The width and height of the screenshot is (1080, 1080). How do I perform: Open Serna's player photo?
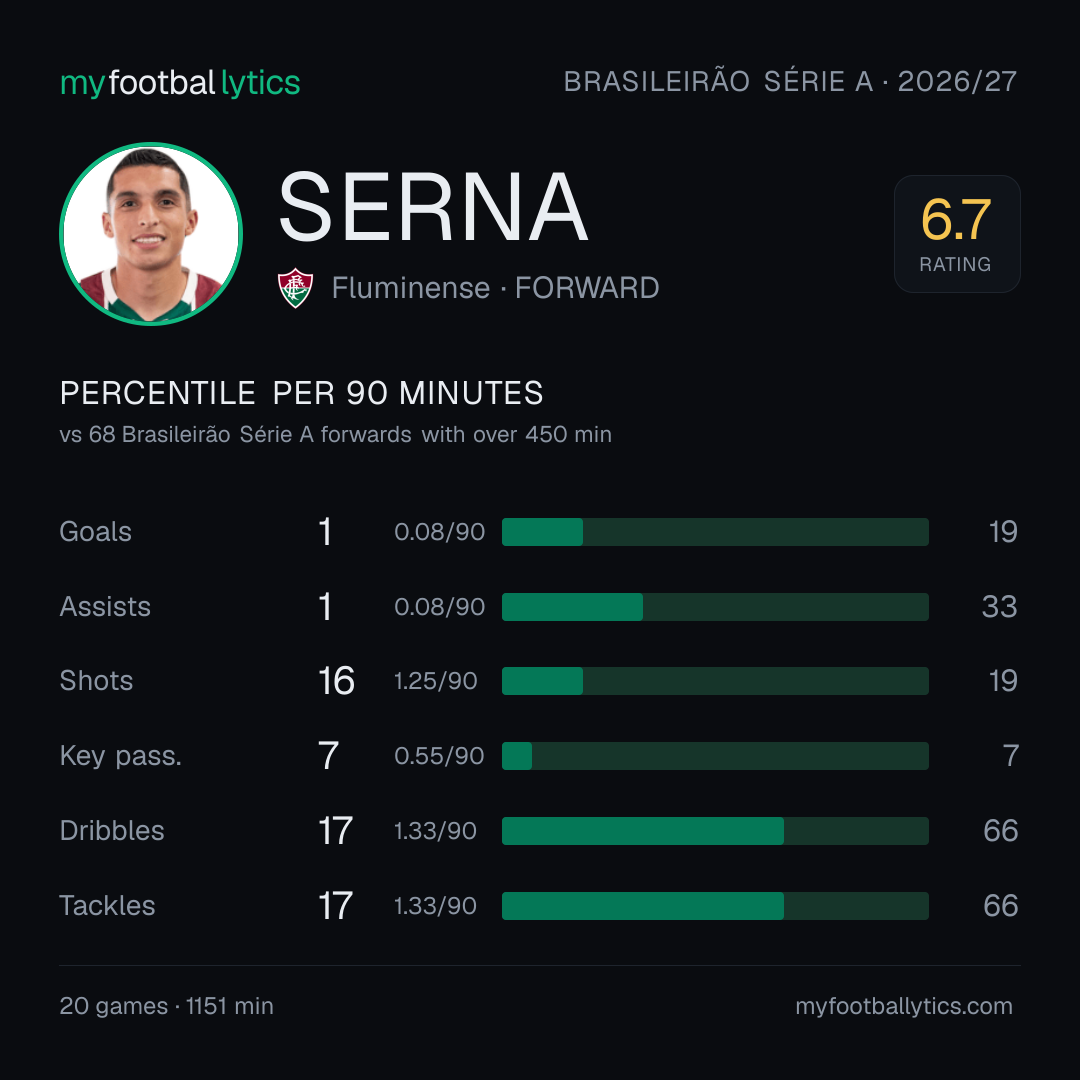[151, 233]
